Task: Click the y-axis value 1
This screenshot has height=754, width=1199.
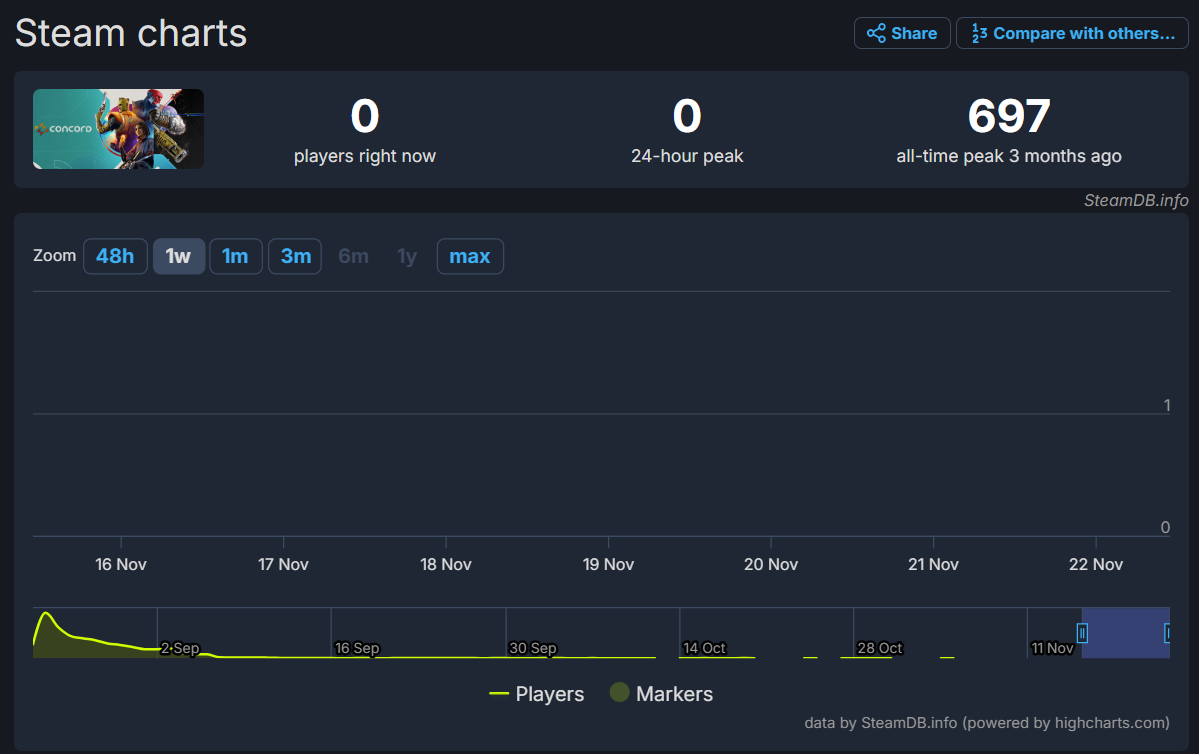Action: [1166, 405]
